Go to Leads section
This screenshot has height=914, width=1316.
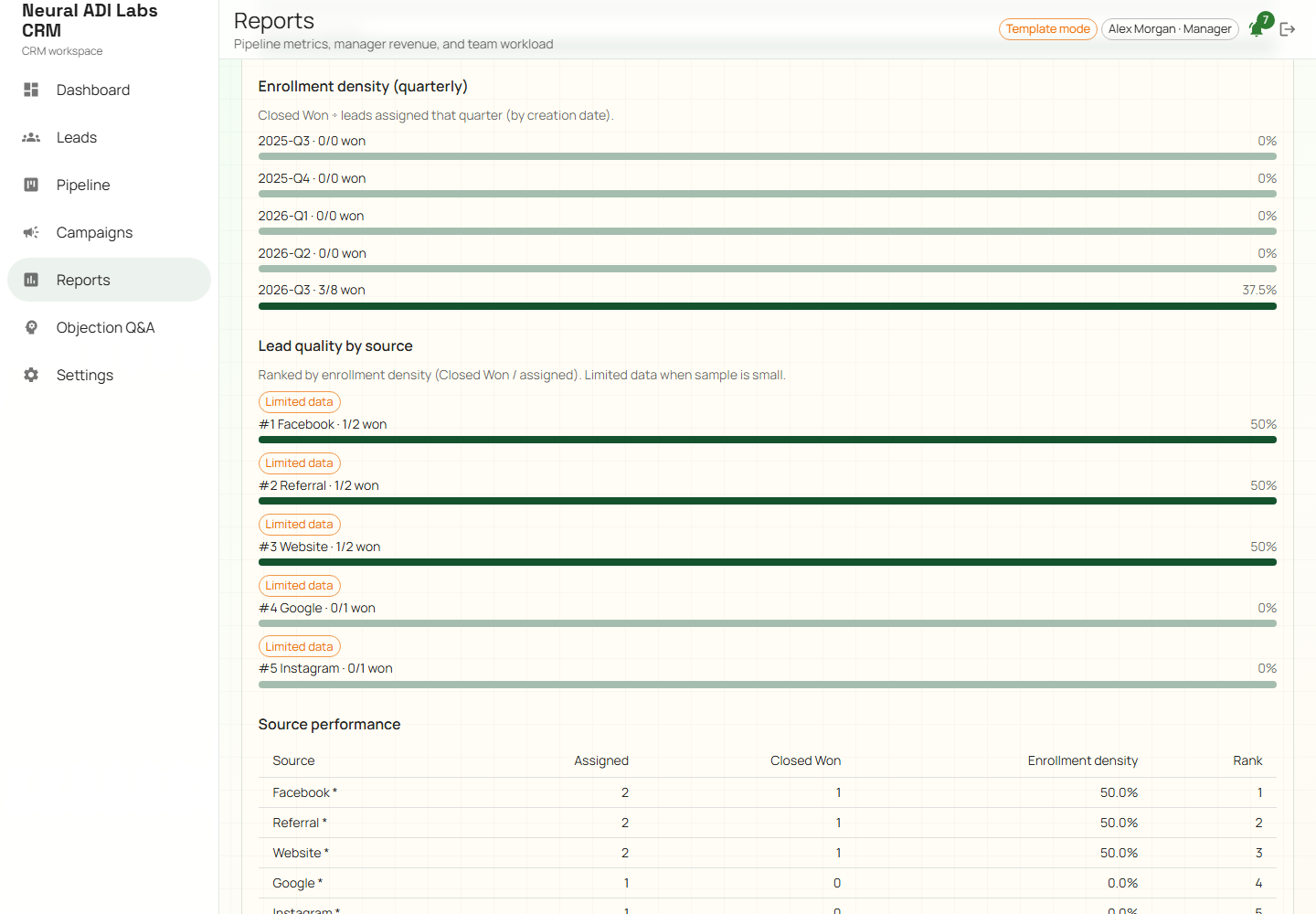(109, 137)
